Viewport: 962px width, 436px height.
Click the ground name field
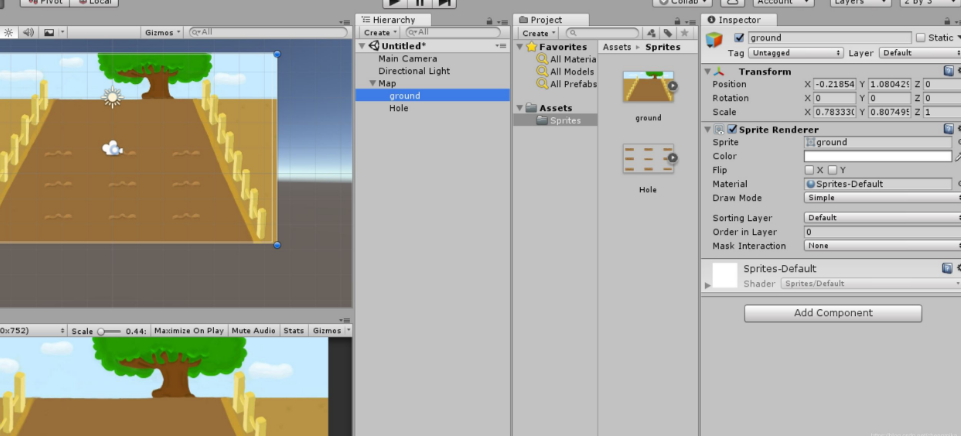coord(829,37)
